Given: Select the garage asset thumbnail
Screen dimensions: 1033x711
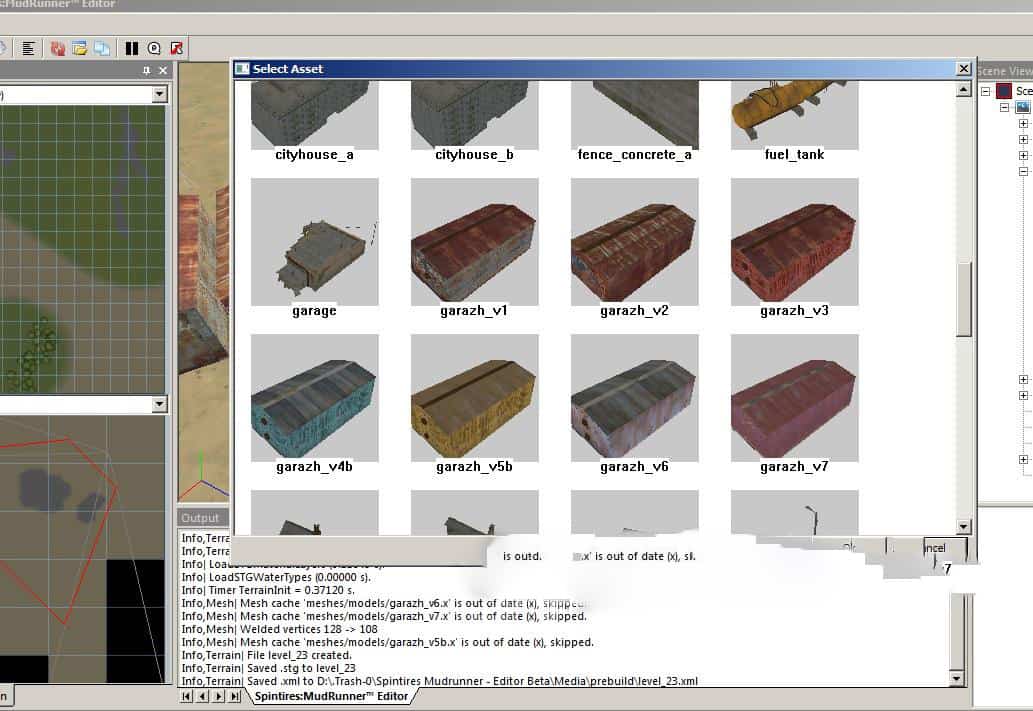Looking at the screenshot, I should click(x=314, y=242).
